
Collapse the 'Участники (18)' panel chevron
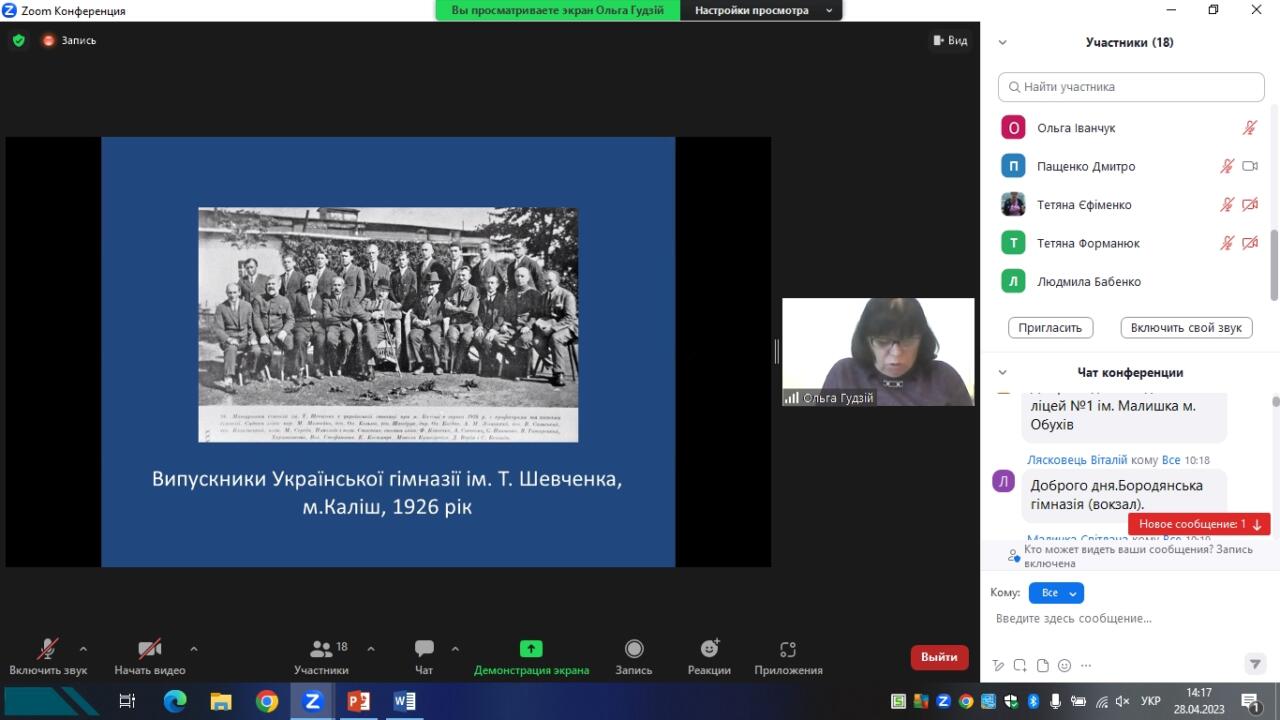pyautogui.click(x=1002, y=42)
